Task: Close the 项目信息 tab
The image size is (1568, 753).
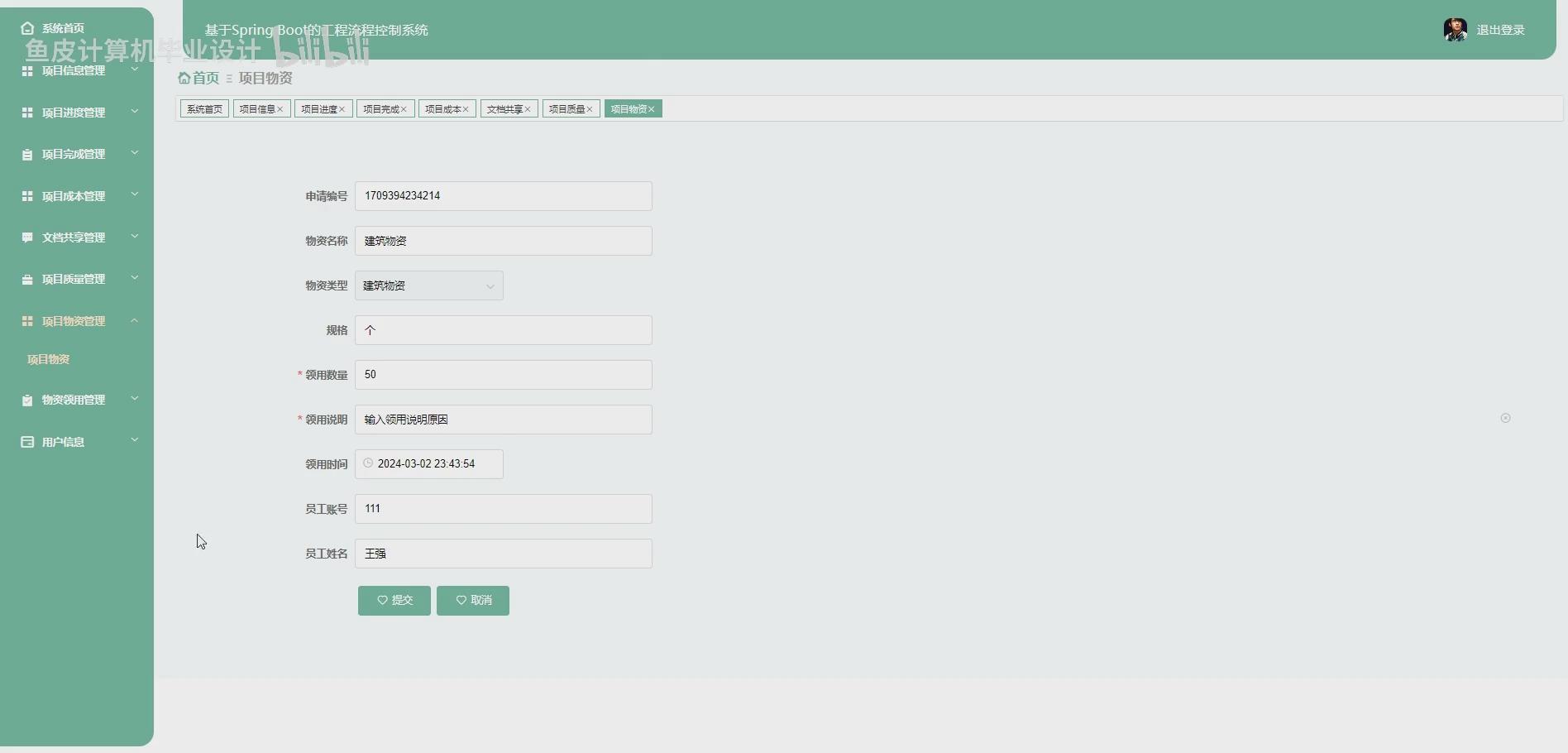Action: (280, 109)
